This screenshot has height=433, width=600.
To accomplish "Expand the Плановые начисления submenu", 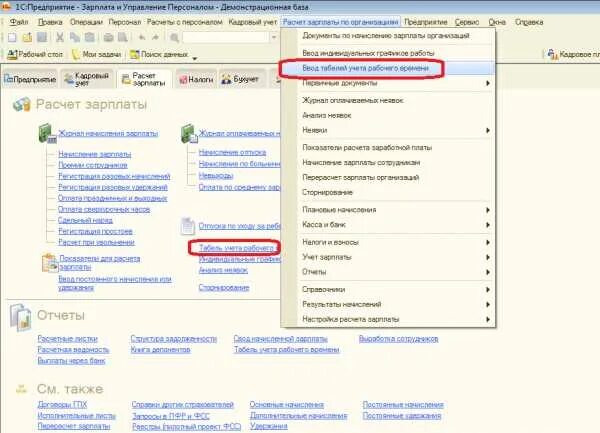I will coord(488,210).
